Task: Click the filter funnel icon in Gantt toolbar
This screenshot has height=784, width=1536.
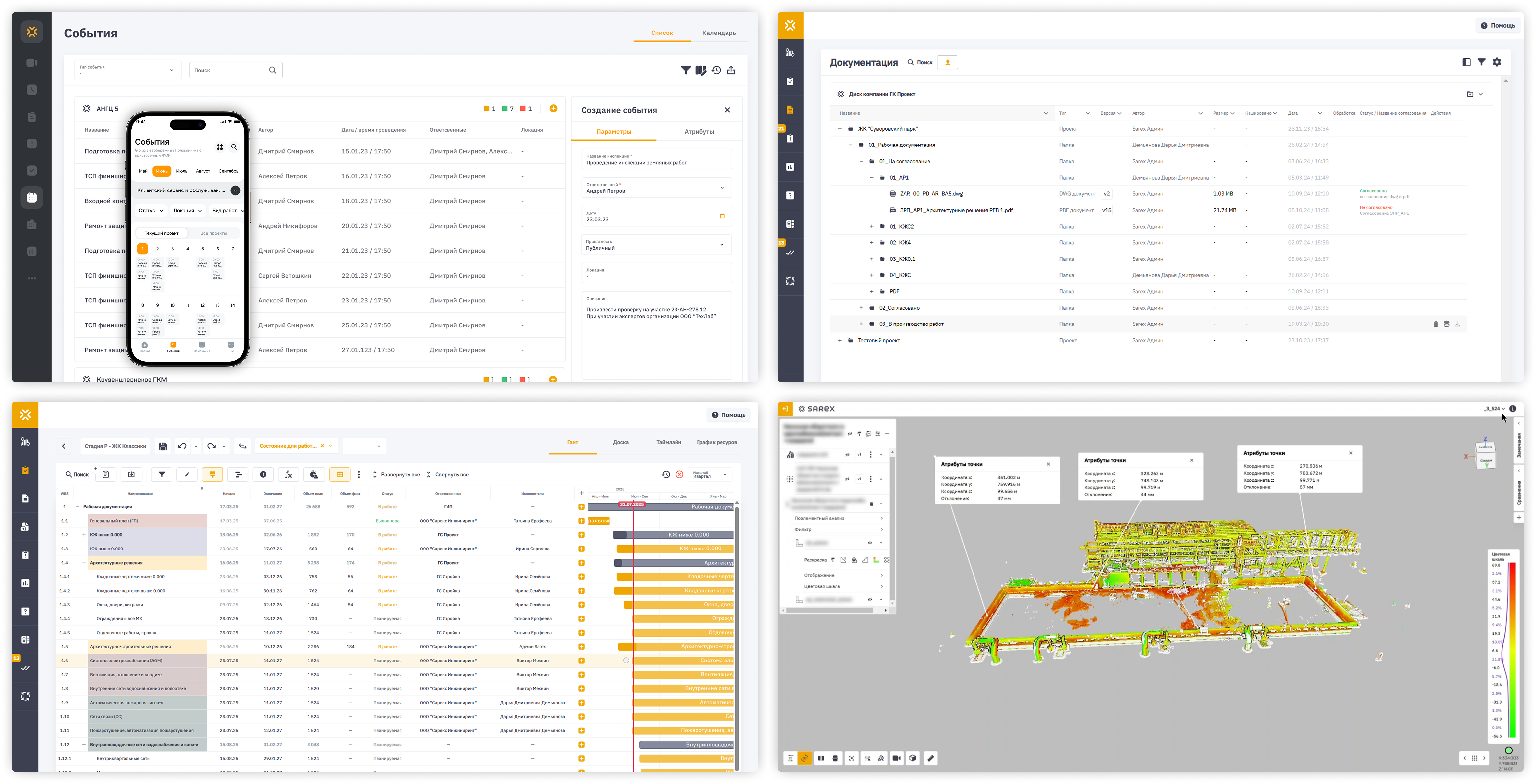Action: (162, 475)
